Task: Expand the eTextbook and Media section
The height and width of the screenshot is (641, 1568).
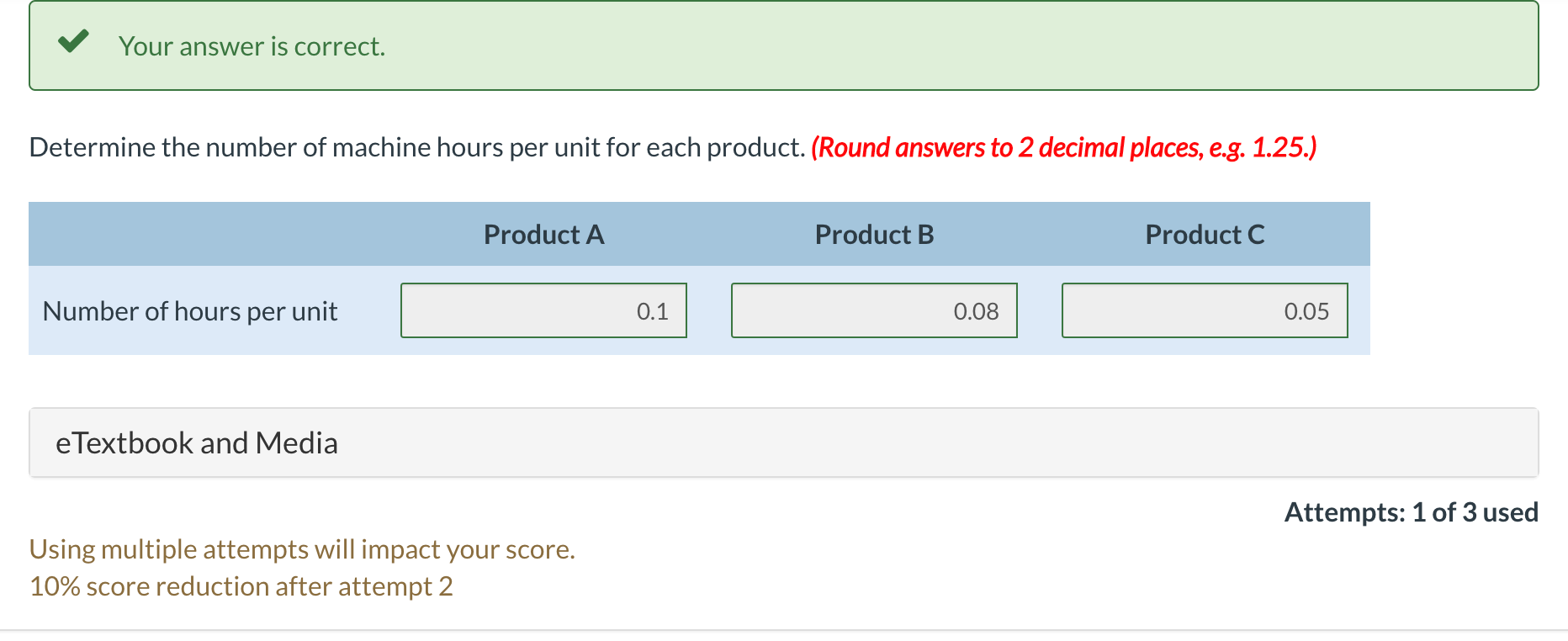Action: point(197,442)
